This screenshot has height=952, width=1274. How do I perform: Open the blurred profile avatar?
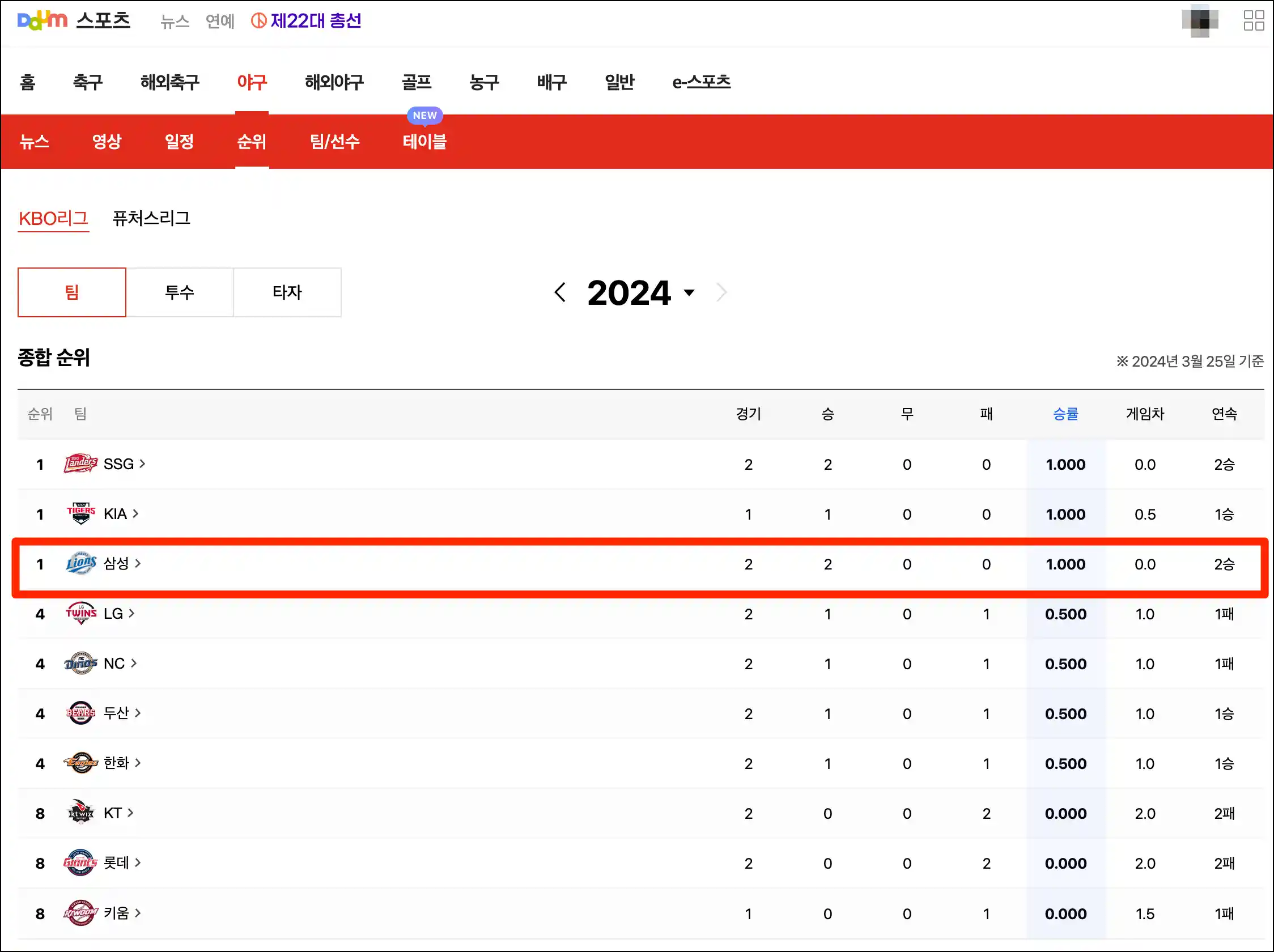pyautogui.click(x=1200, y=21)
